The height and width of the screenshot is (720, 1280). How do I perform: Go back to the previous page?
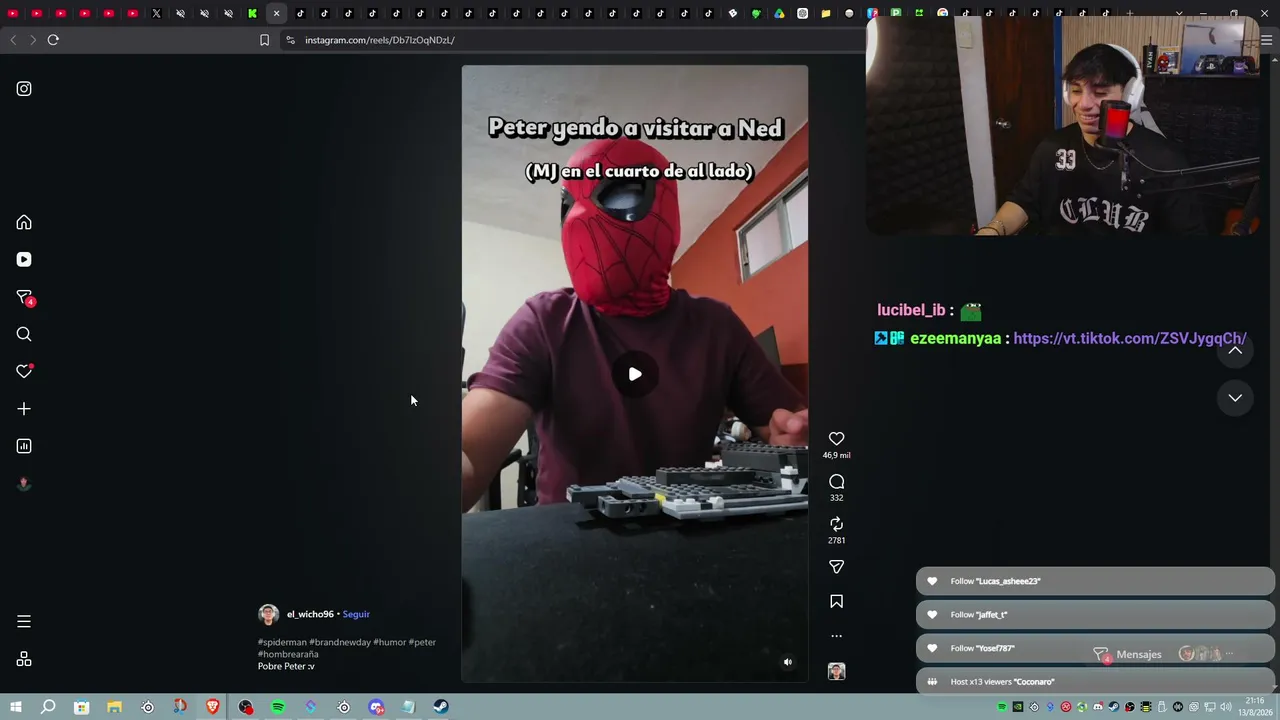pyautogui.click(x=13, y=40)
